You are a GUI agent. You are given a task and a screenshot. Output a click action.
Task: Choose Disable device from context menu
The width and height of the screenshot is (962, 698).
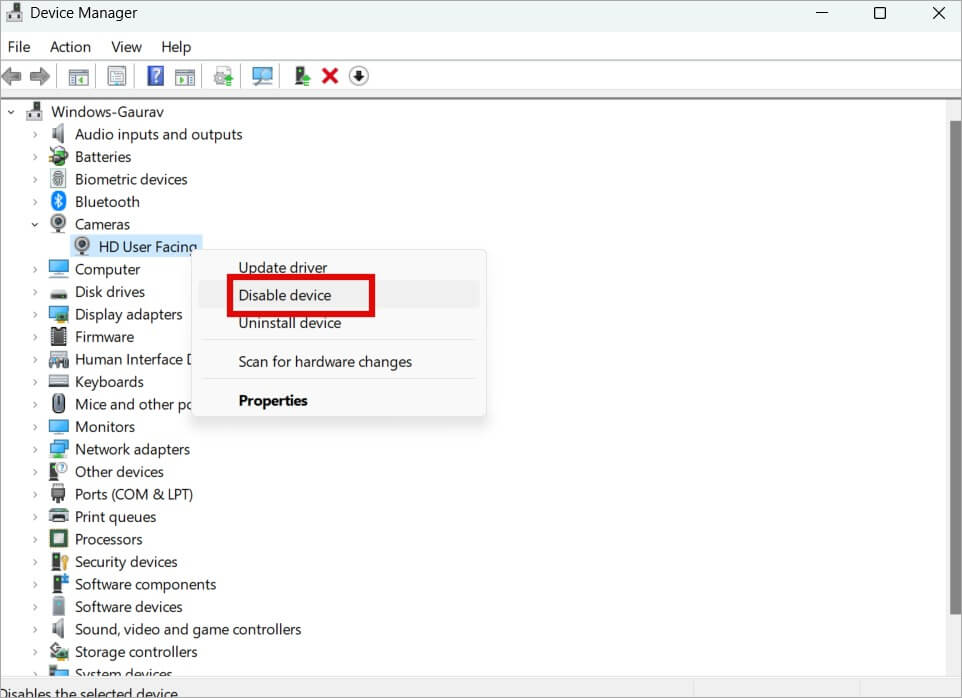point(285,295)
